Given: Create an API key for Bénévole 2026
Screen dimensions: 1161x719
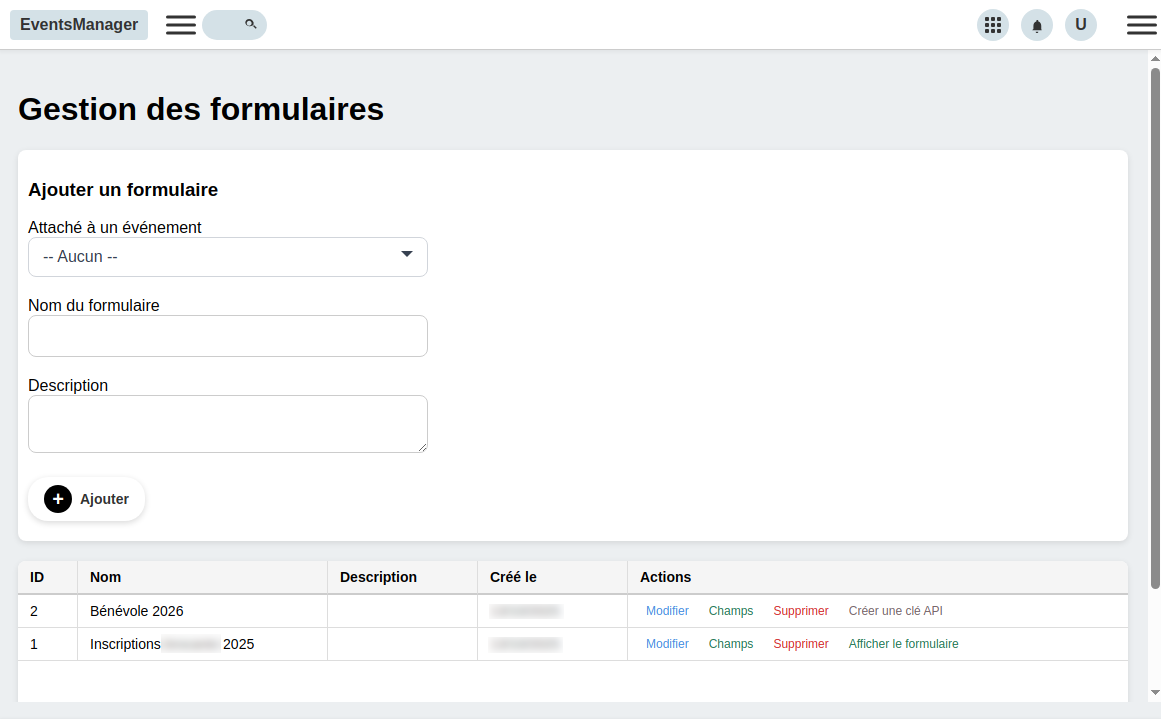Looking at the screenshot, I should (895, 611).
